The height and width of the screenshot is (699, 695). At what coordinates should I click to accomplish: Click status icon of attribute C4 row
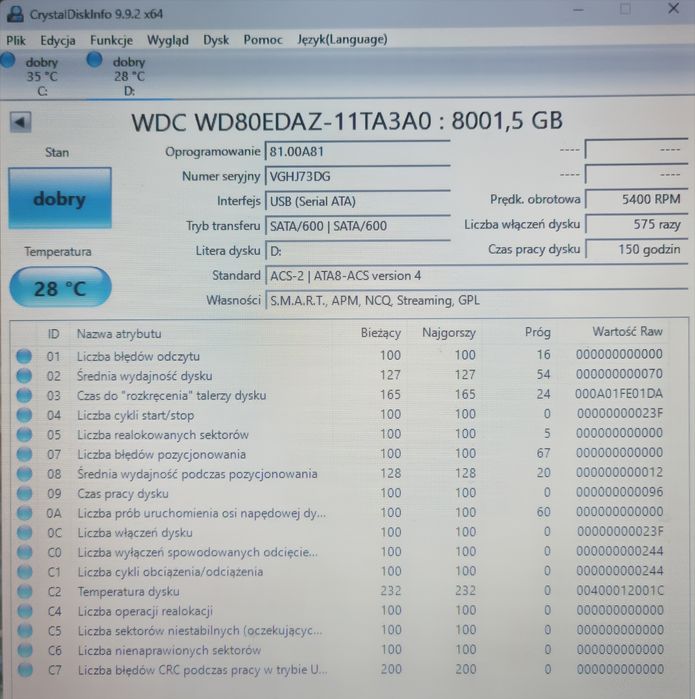(25, 611)
